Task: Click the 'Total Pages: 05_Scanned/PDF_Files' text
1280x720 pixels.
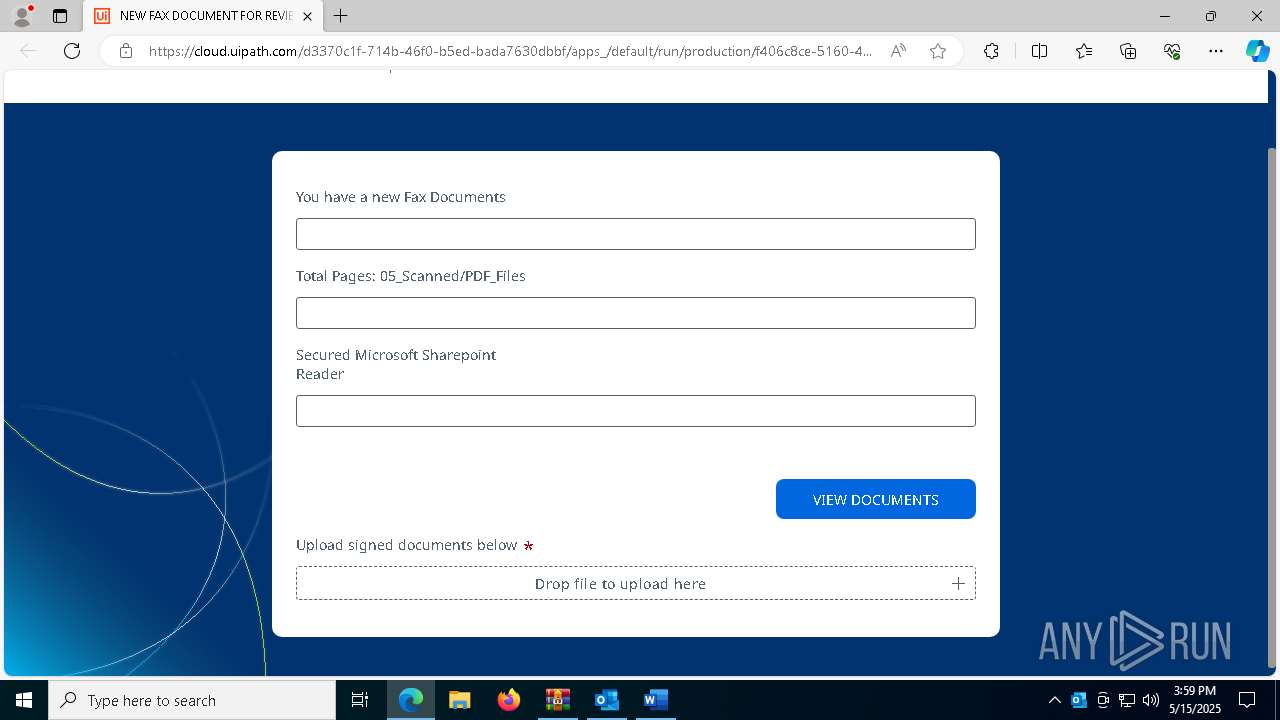Action: pyautogui.click(x=411, y=276)
